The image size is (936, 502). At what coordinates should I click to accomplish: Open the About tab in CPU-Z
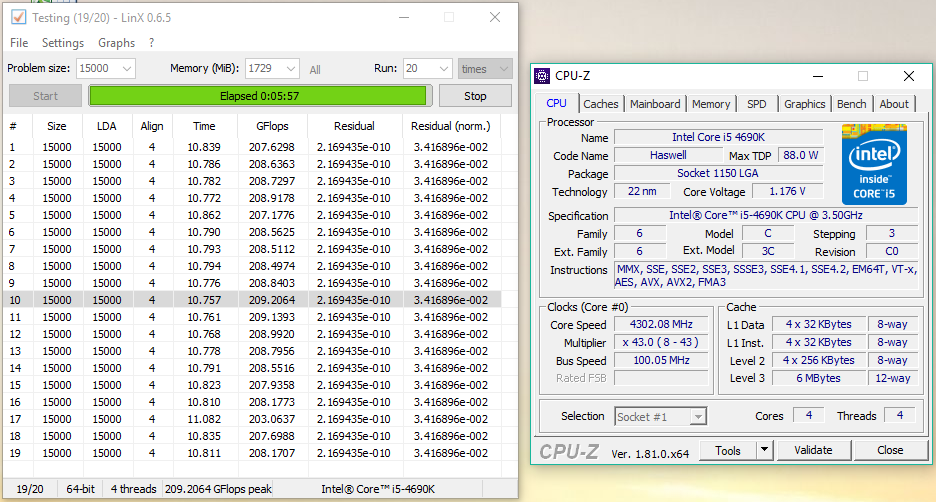(894, 104)
